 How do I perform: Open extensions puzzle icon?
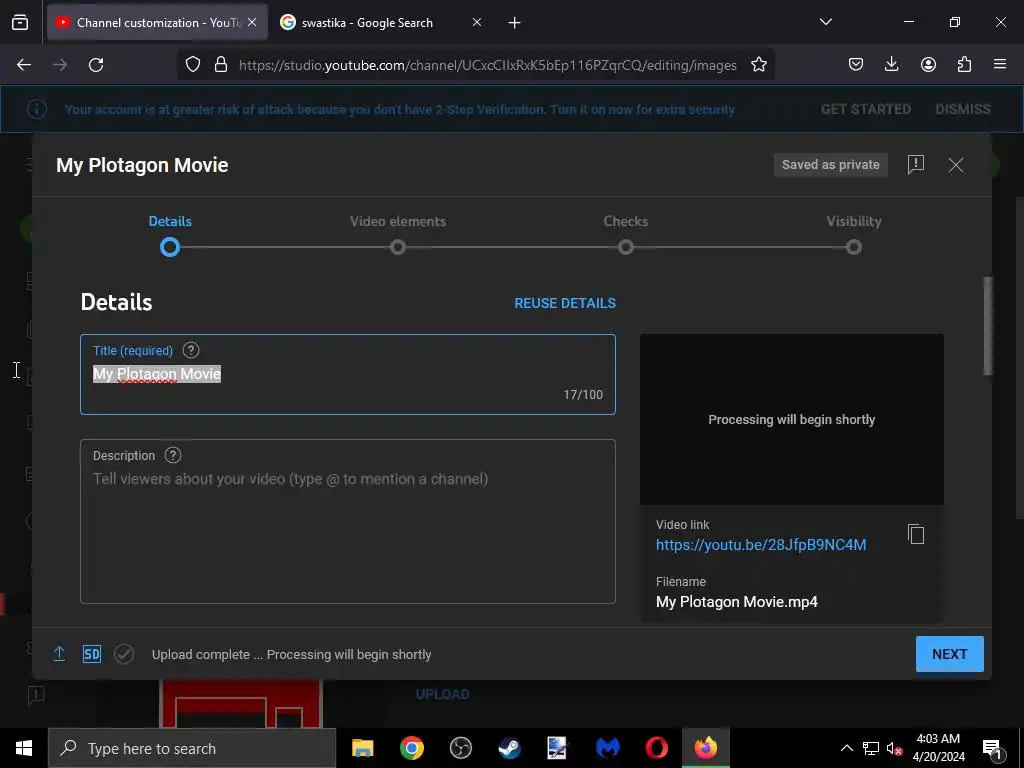pyautogui.click(x=964, y=64)
